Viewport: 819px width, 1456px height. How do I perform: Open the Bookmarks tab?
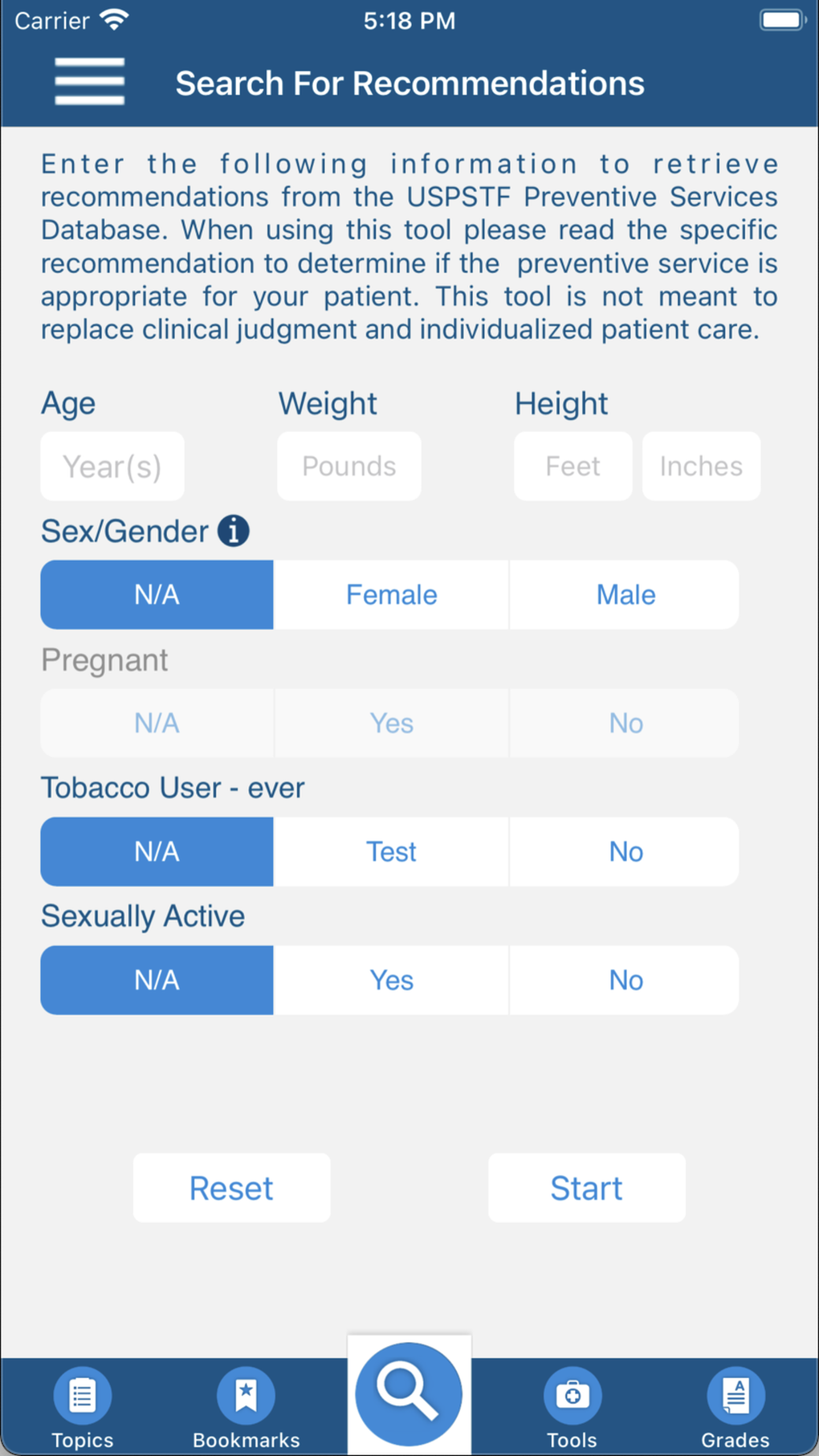(x=246, y=1407)
